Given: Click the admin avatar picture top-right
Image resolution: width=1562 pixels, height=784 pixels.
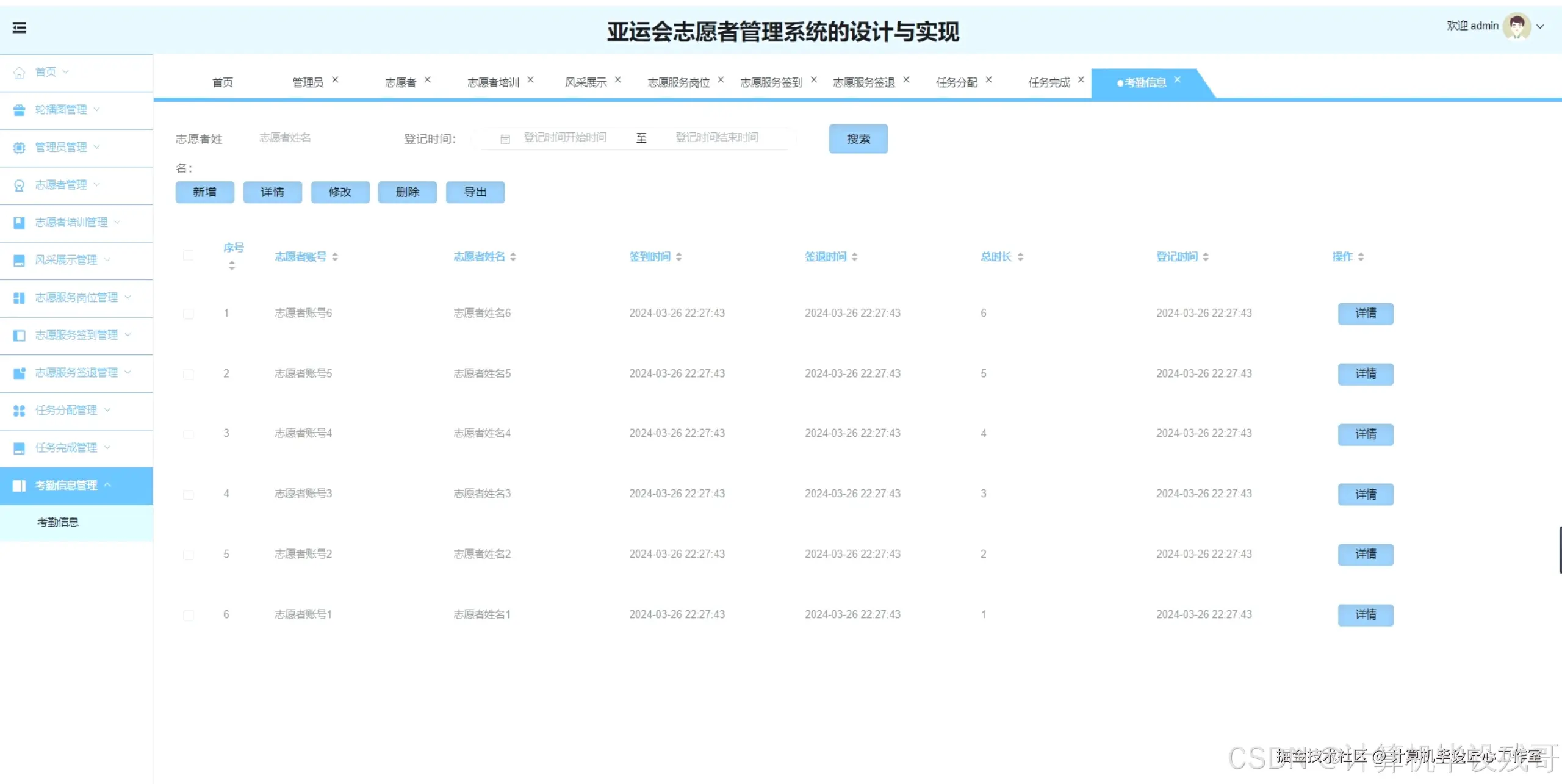Looking at the screenshot, I should pyautogui.click(x=1517, y=27).
